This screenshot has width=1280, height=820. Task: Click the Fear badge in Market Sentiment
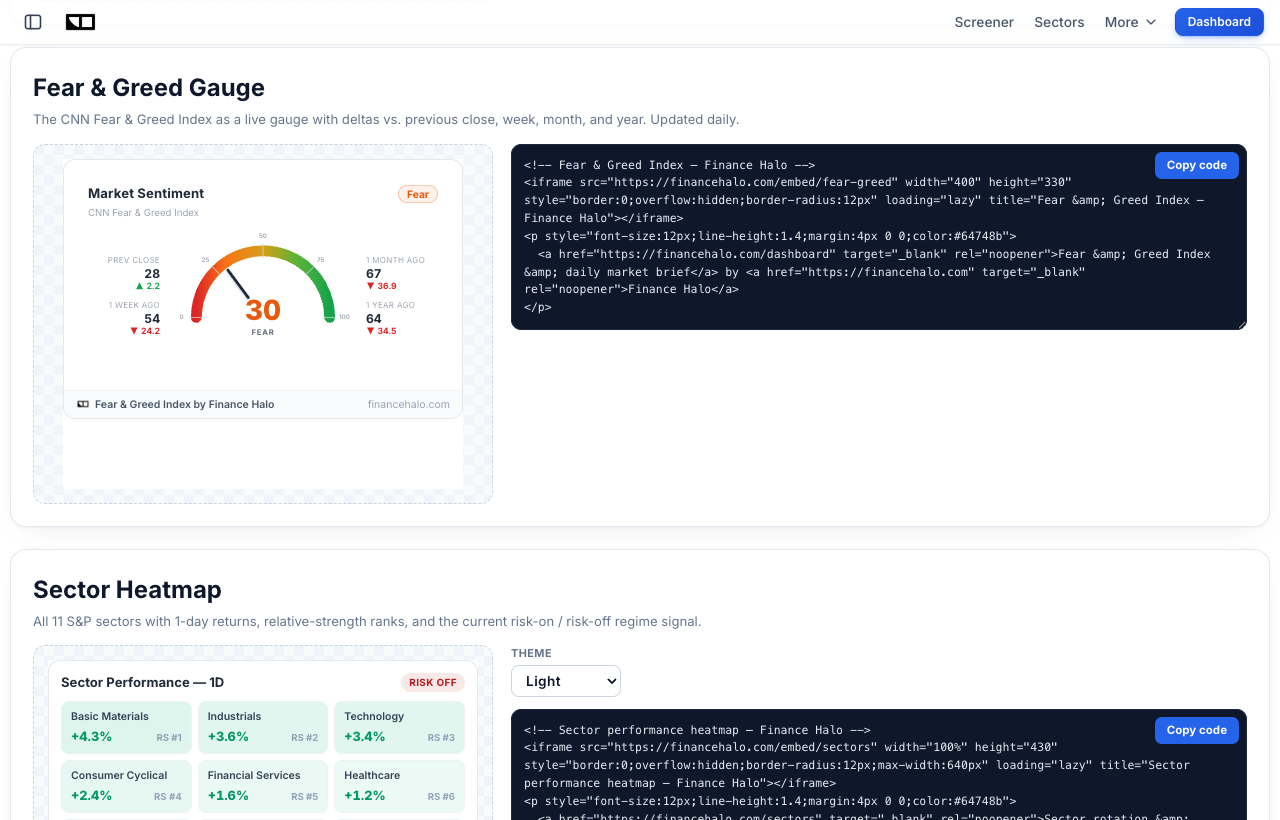click(418, 194)
